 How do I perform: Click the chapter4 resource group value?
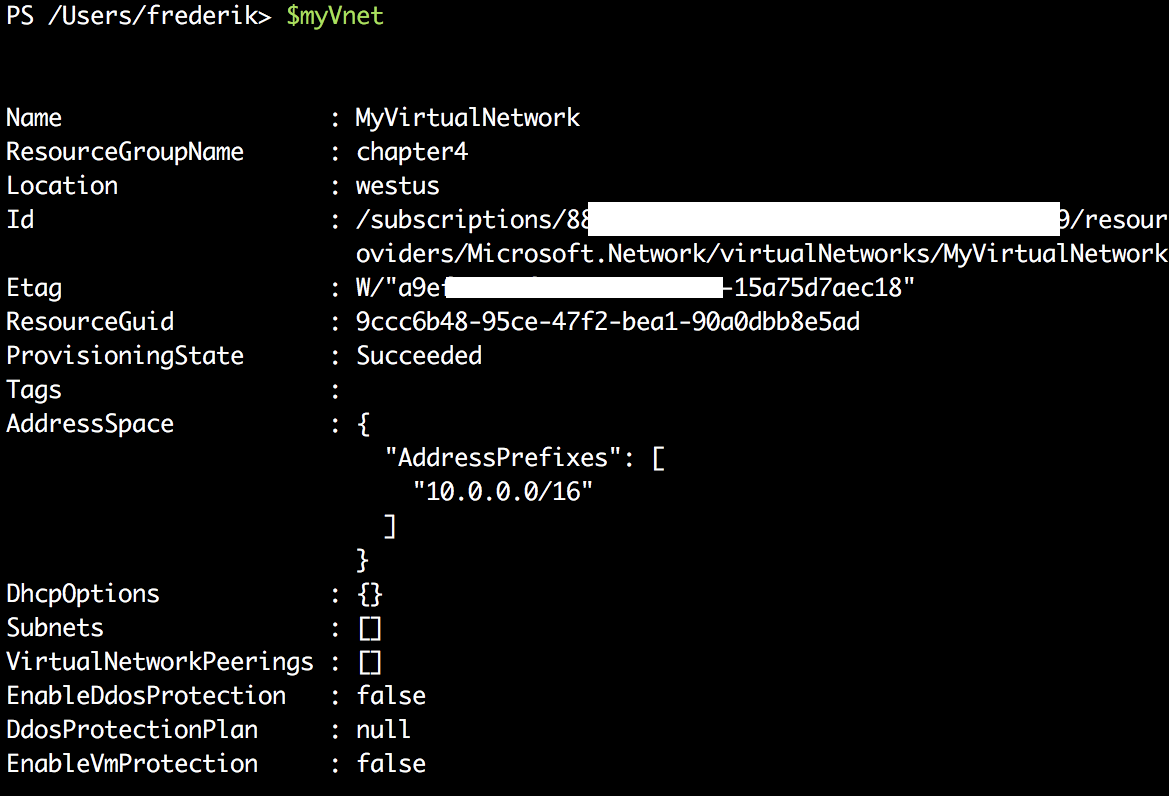click(412, 152)
